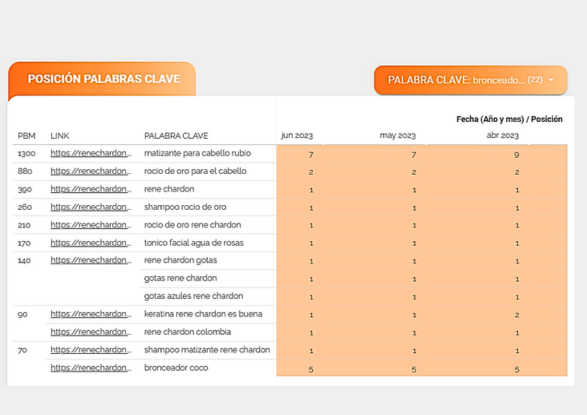Select the jun 2023 column header
Screen dimensions: 587x415
[x=297, y=135]
